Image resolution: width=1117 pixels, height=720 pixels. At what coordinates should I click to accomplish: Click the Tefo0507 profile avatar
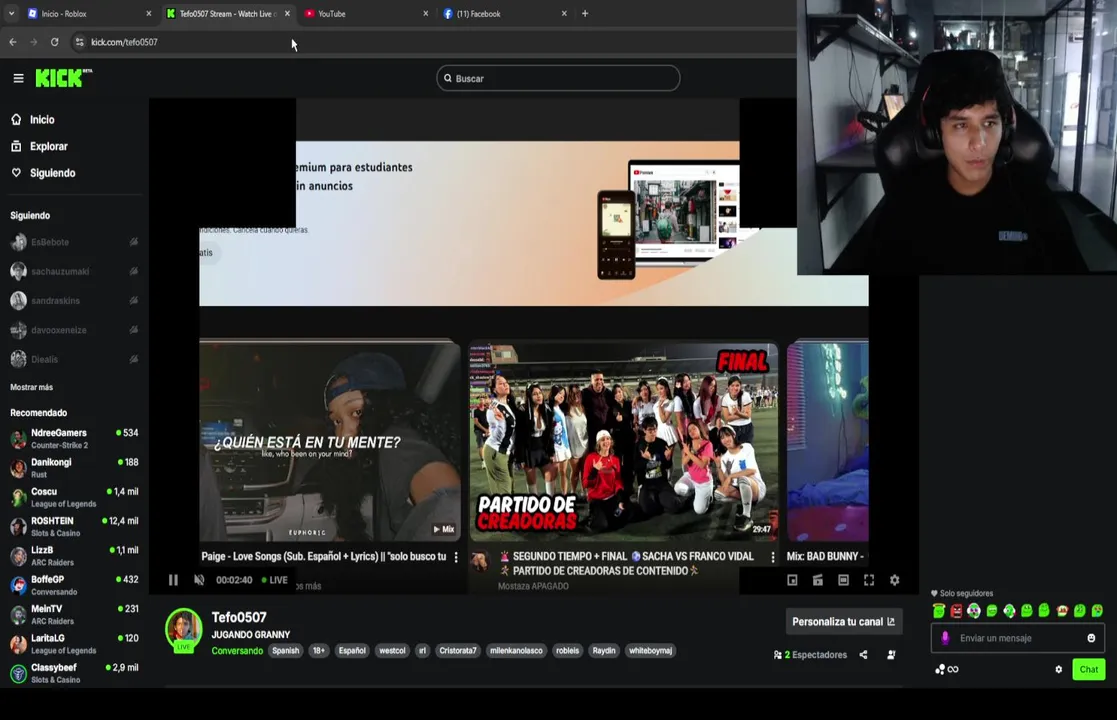coord(184,630)
